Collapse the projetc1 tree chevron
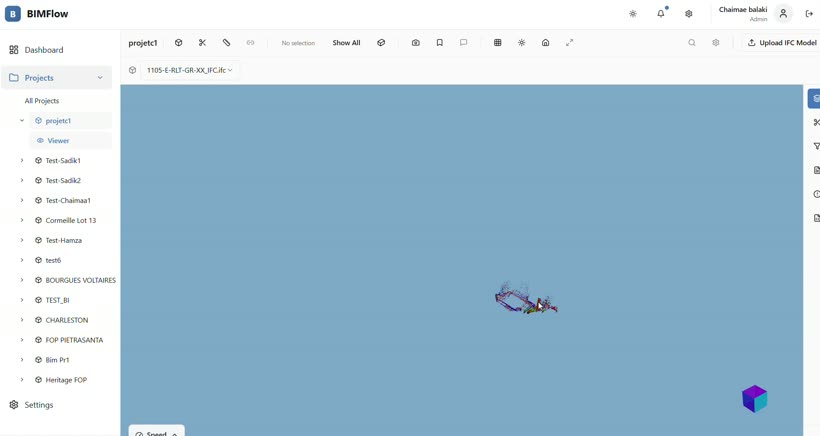 click(x=22, y=121)
